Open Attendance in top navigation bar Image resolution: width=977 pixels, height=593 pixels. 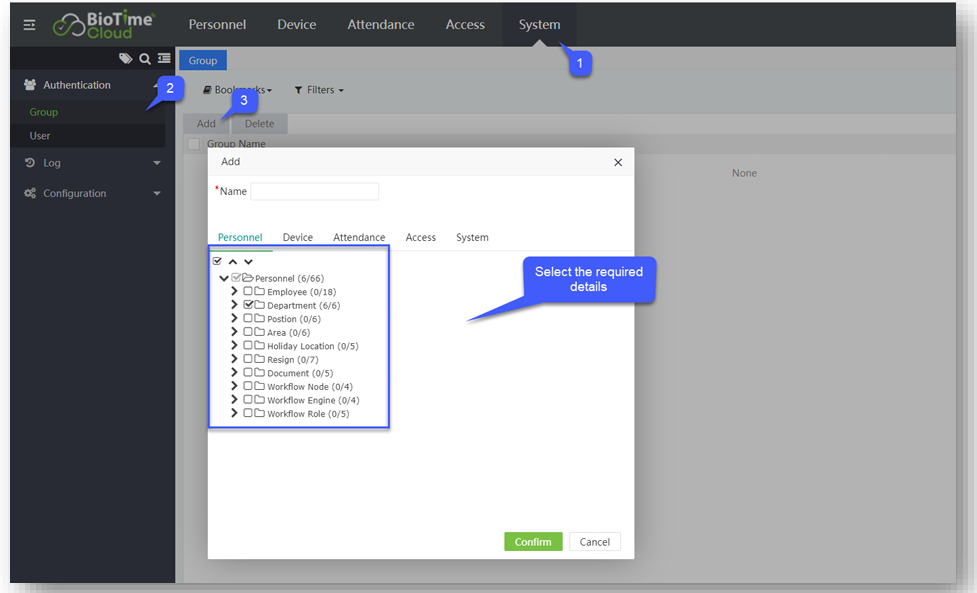380,25
